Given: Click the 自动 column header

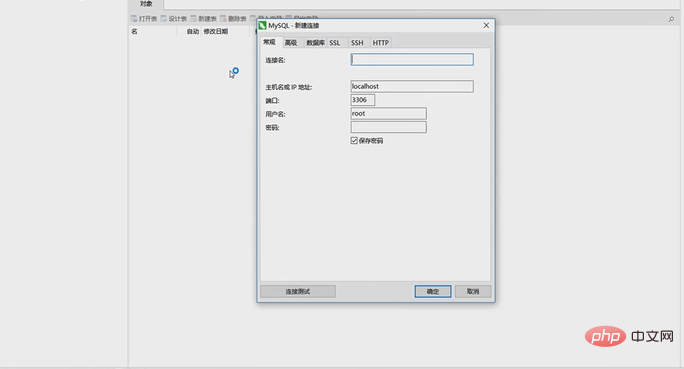Looking at the screenshot, I should 192,31.
